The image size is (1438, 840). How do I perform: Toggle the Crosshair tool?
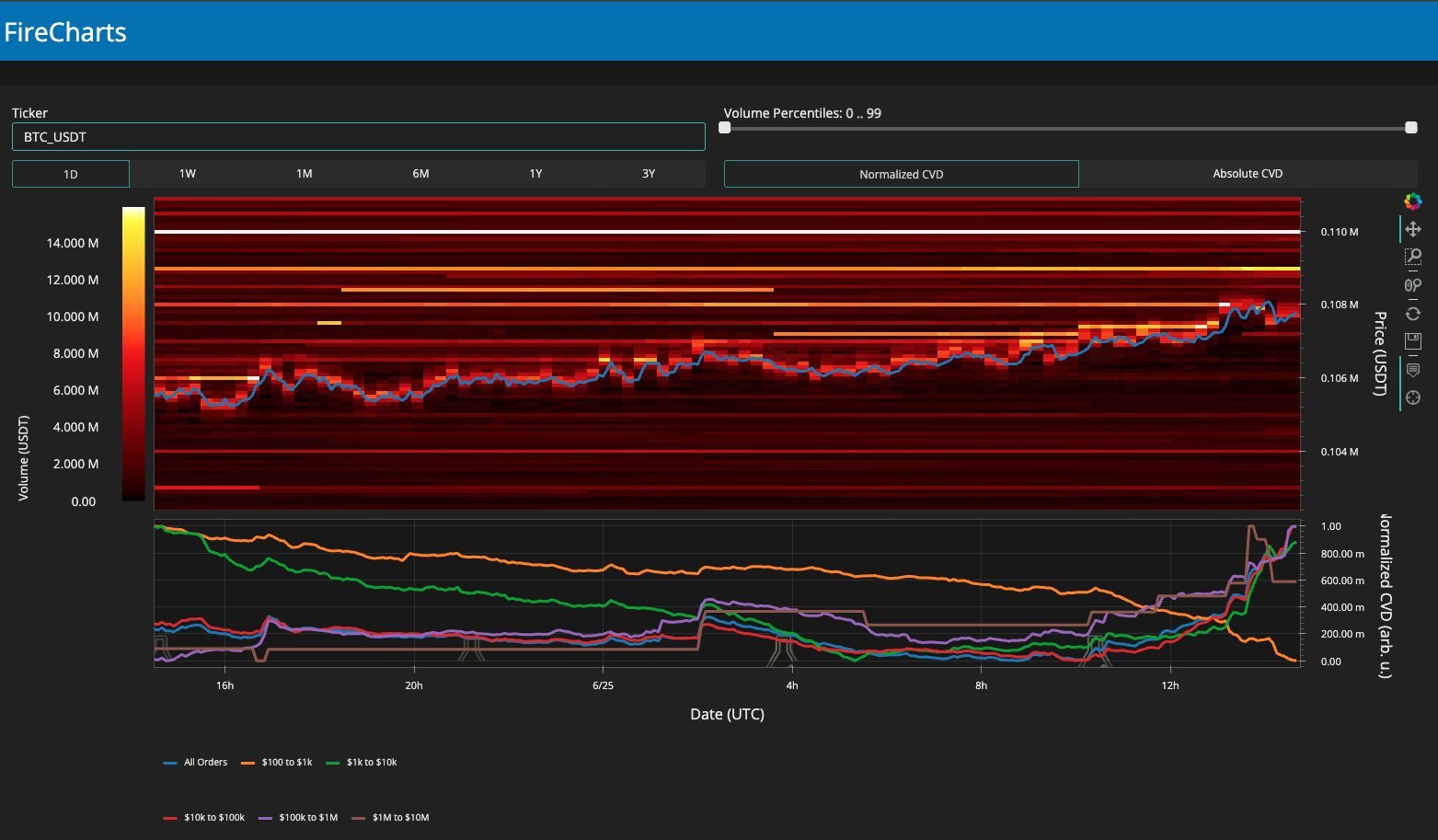pos(1413,397)
